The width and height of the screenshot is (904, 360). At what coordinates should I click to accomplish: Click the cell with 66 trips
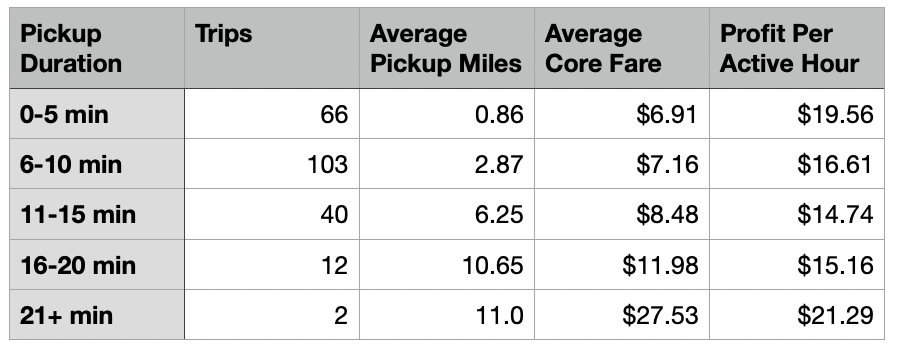272,114
